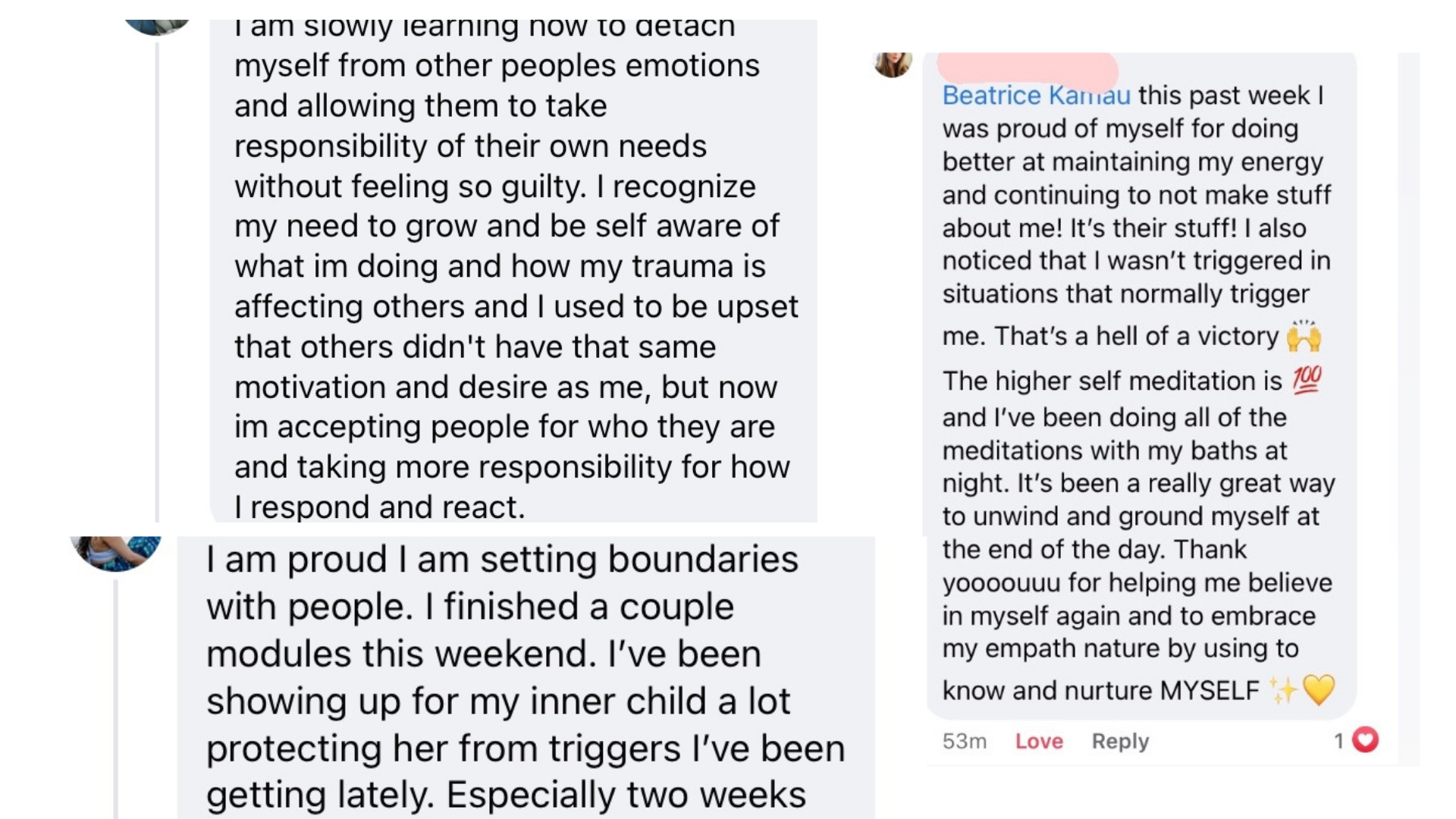1456x819 pixels.
Task: Click the yellow heart emoji
Action: [x=1319, y=690]
